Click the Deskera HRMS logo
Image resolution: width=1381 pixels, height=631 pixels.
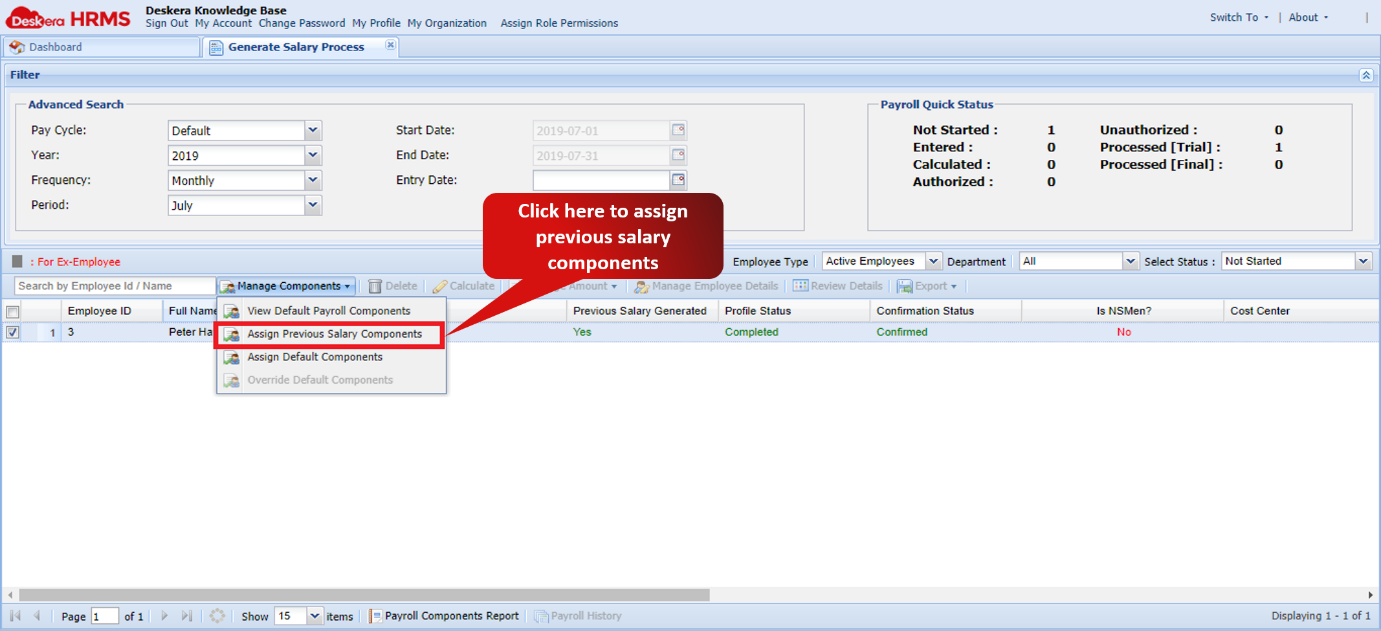67,16
